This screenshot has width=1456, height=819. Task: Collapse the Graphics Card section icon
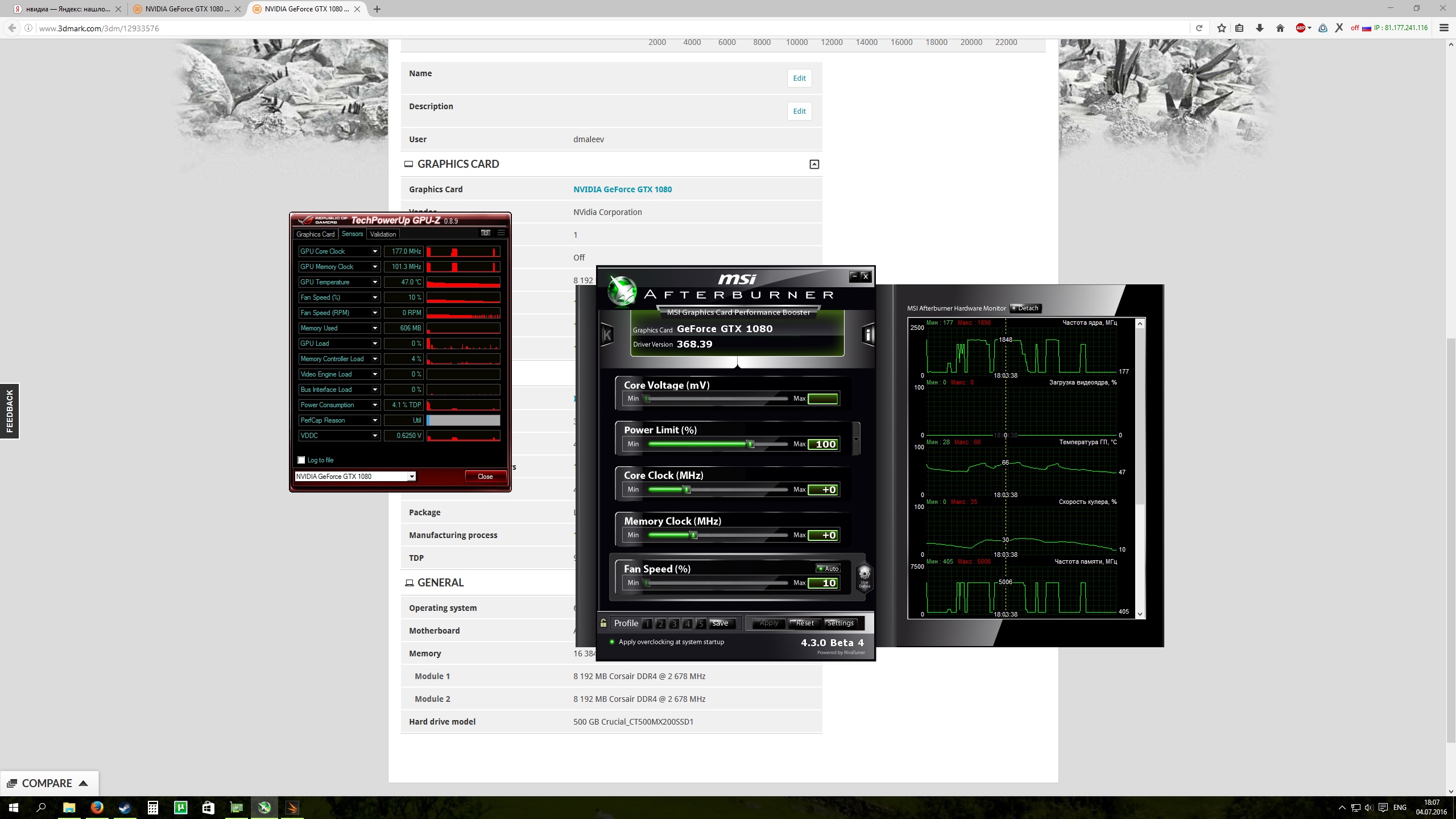[814, 164]
